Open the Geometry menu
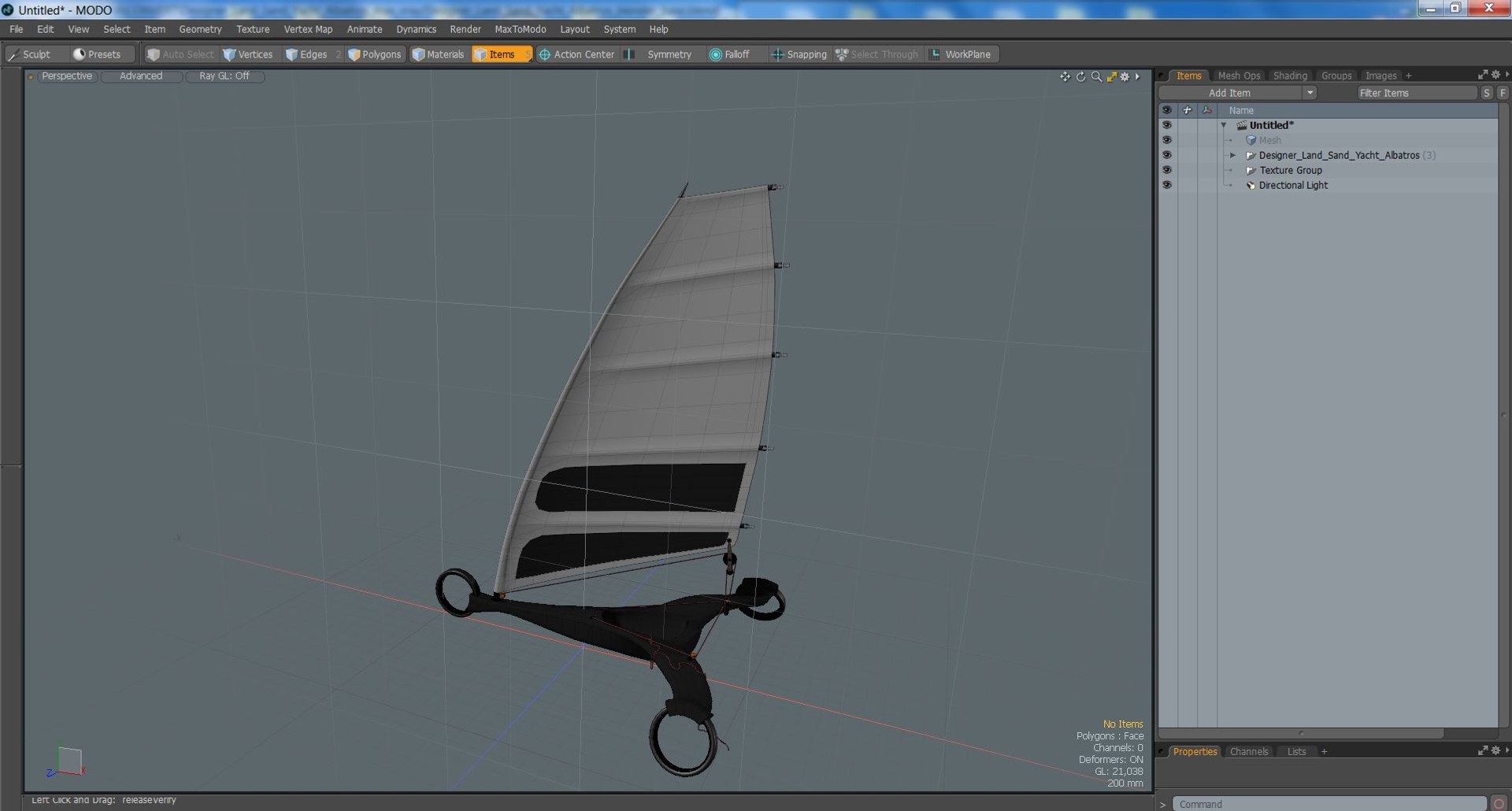Image resolution: width=1512 pixels, height=811 pixels. [200, 29]
